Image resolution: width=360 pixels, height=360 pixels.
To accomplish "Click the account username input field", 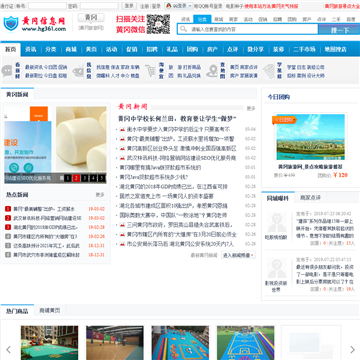I will (47, 6).
